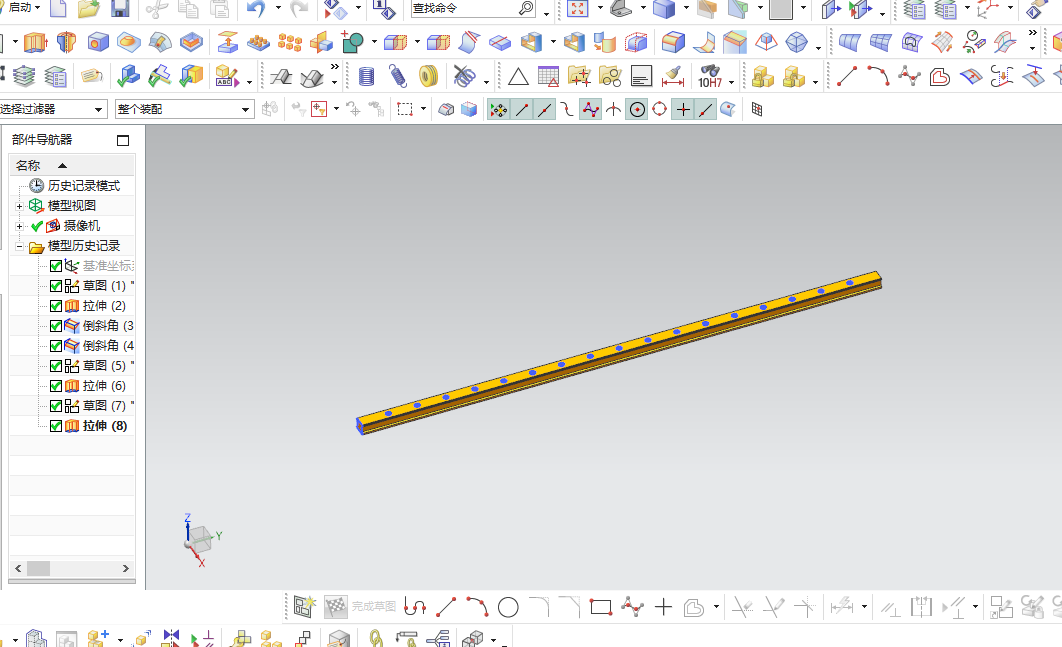Expand the 摄像机 tree node
Viewport: 1062px width, 647px height.
(19, 226)
